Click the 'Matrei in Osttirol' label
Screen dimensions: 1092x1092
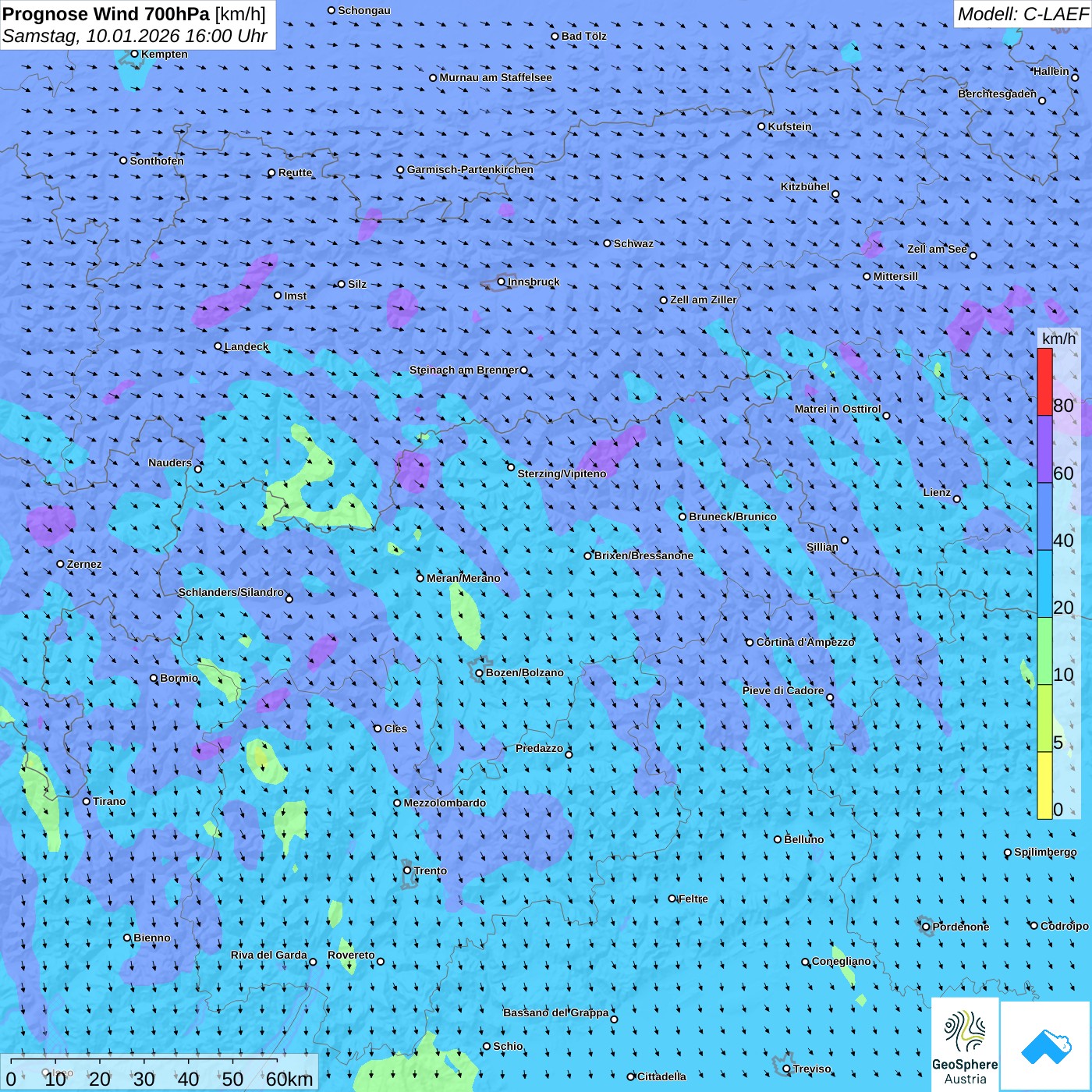838,409
